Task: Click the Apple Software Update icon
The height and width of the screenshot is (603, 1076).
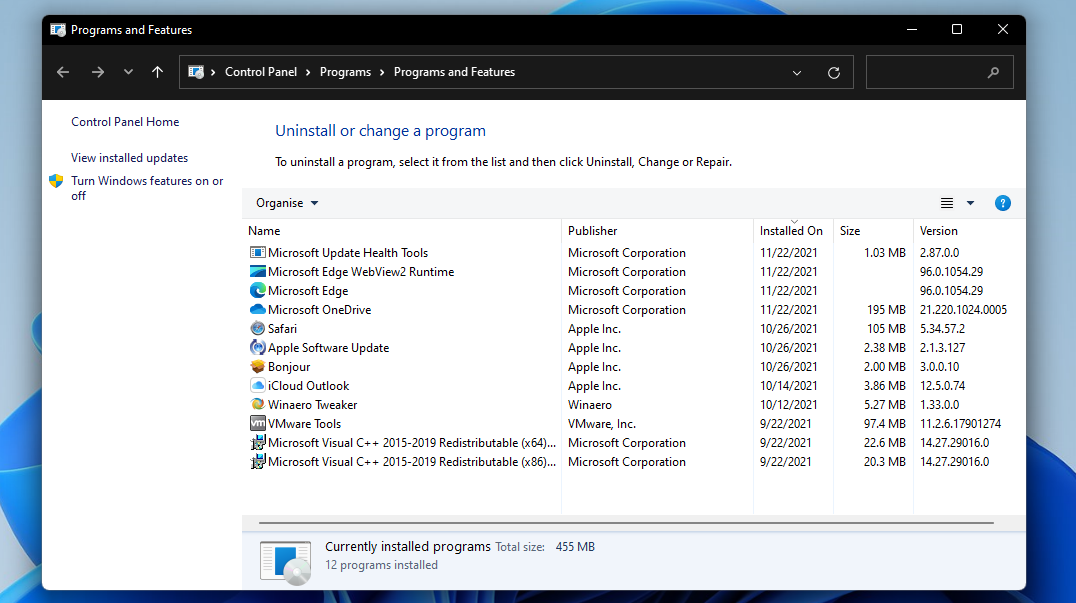Action: tap(257, 348)
